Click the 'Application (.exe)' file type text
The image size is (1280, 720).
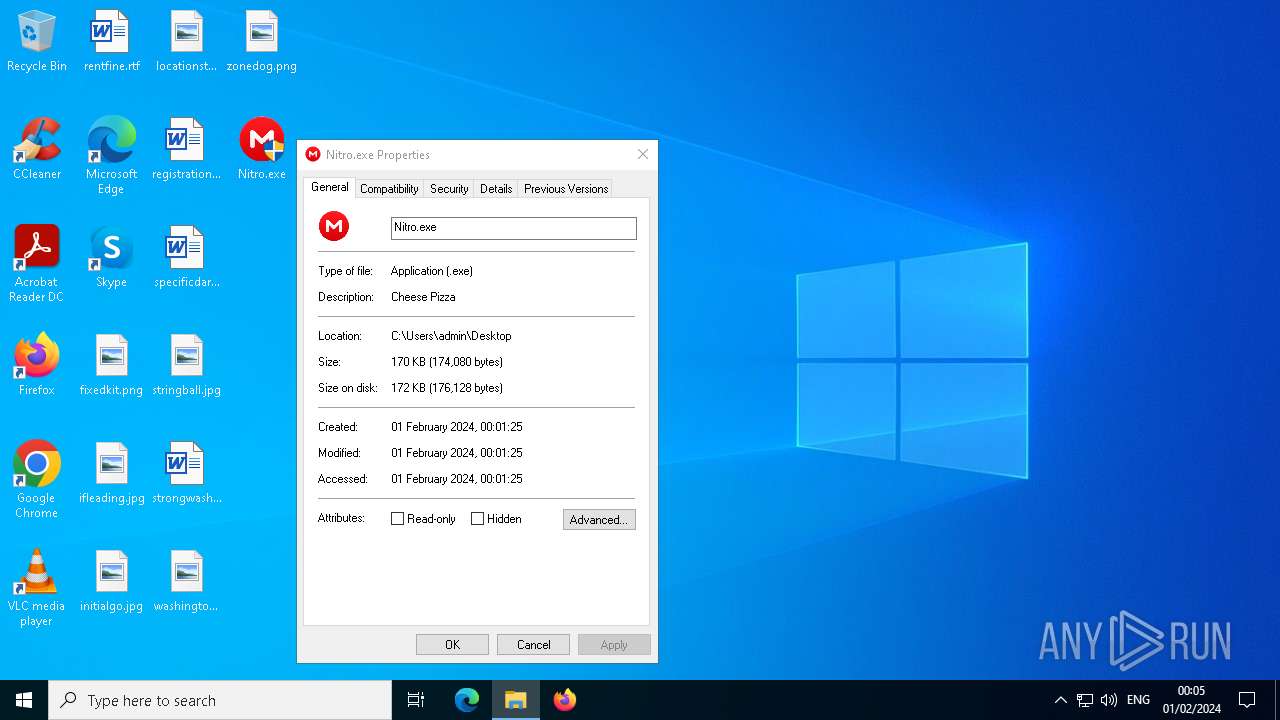(432, 271)
